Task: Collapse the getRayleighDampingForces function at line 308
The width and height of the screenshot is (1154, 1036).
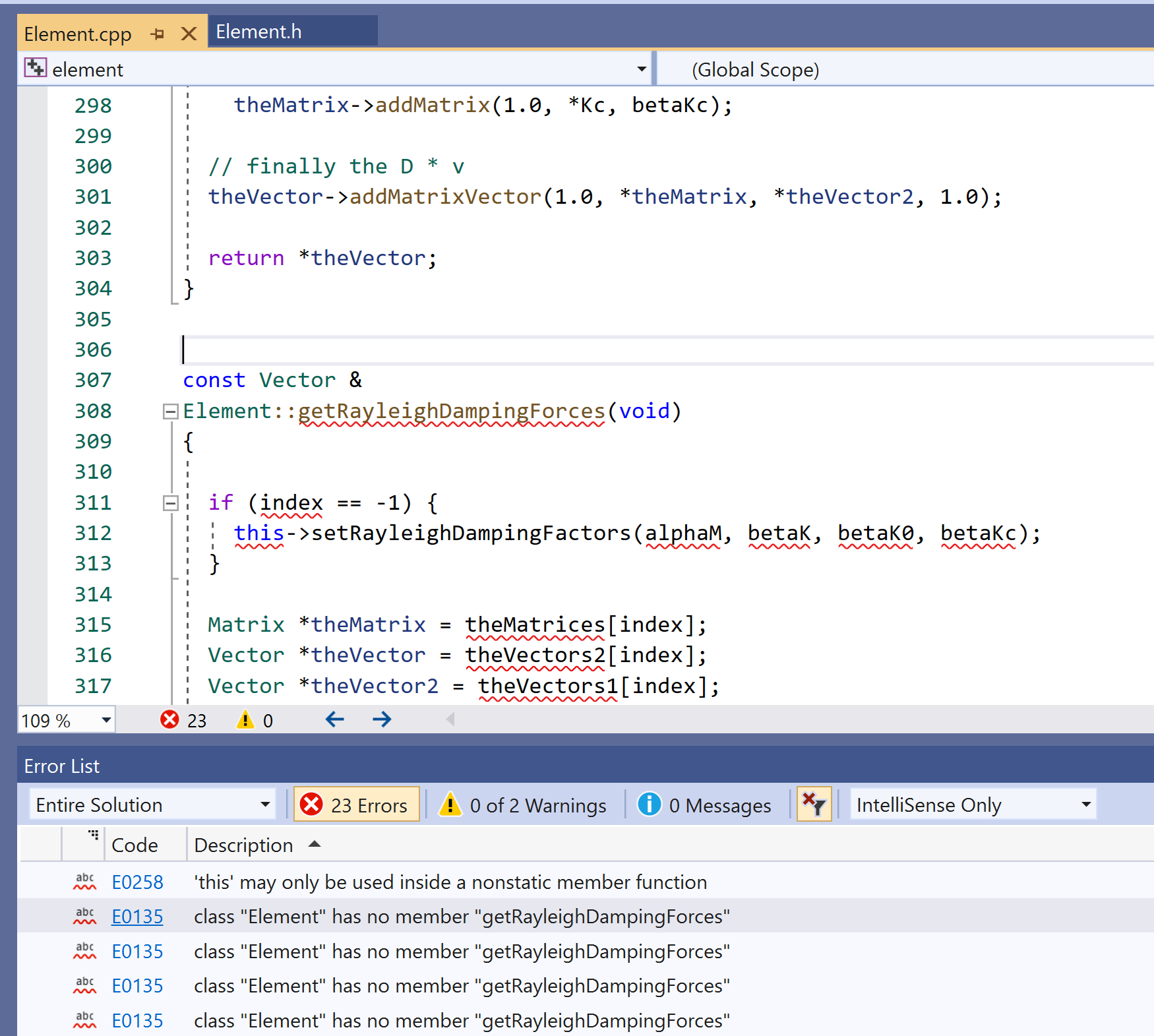Action: [170, 411]
